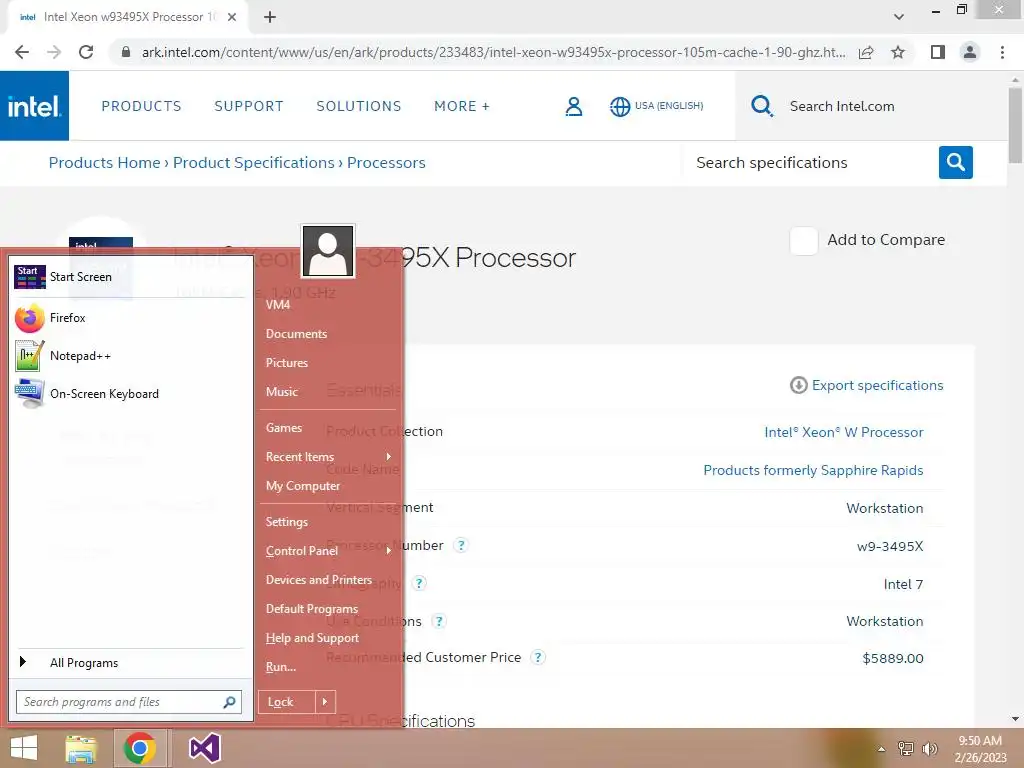Image resolution: width=1024 pixels, height=768 pixels.
Task: Expand the Recent Items submenu arrow
Action: coord(389,456)
